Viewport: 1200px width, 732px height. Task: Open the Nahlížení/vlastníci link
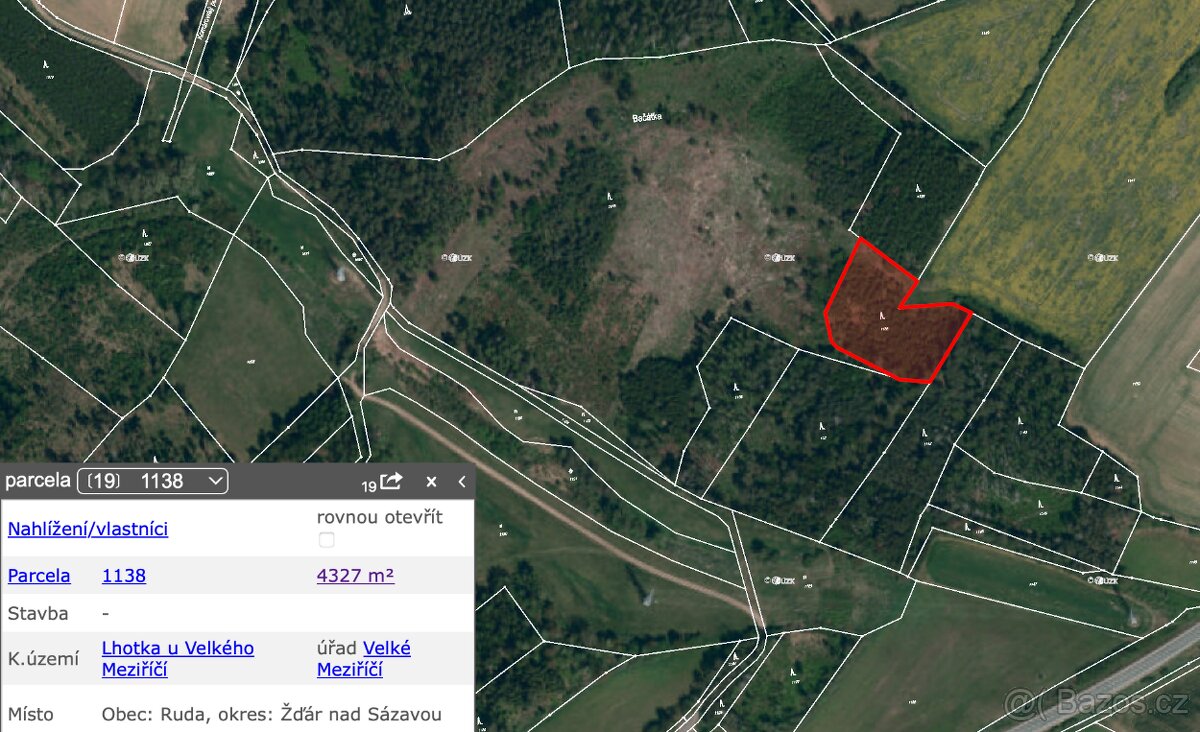tap(88, 529)
